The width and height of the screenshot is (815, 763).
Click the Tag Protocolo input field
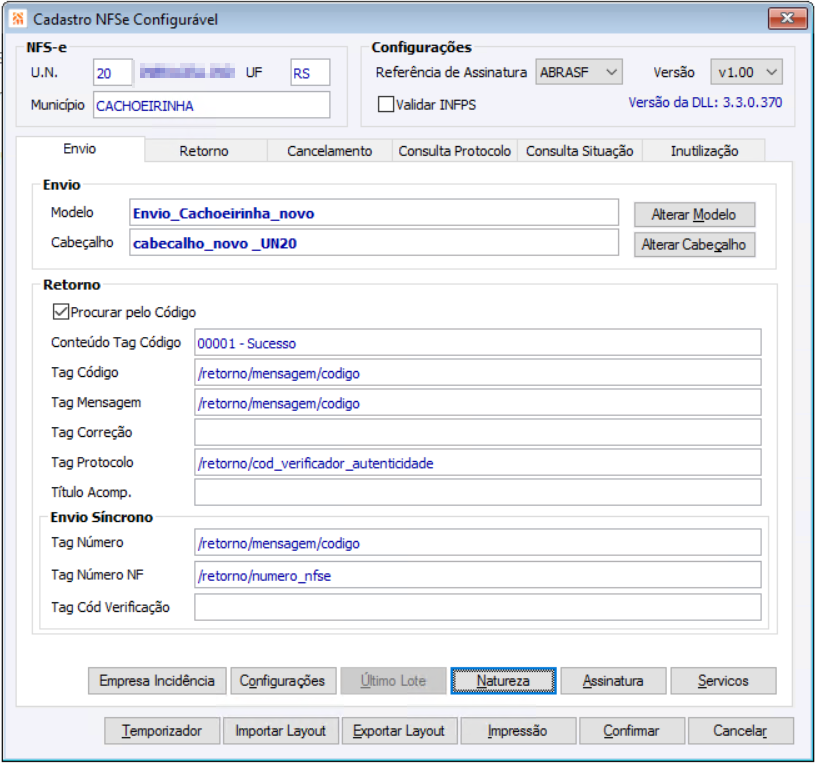click(x=478, y=462)
